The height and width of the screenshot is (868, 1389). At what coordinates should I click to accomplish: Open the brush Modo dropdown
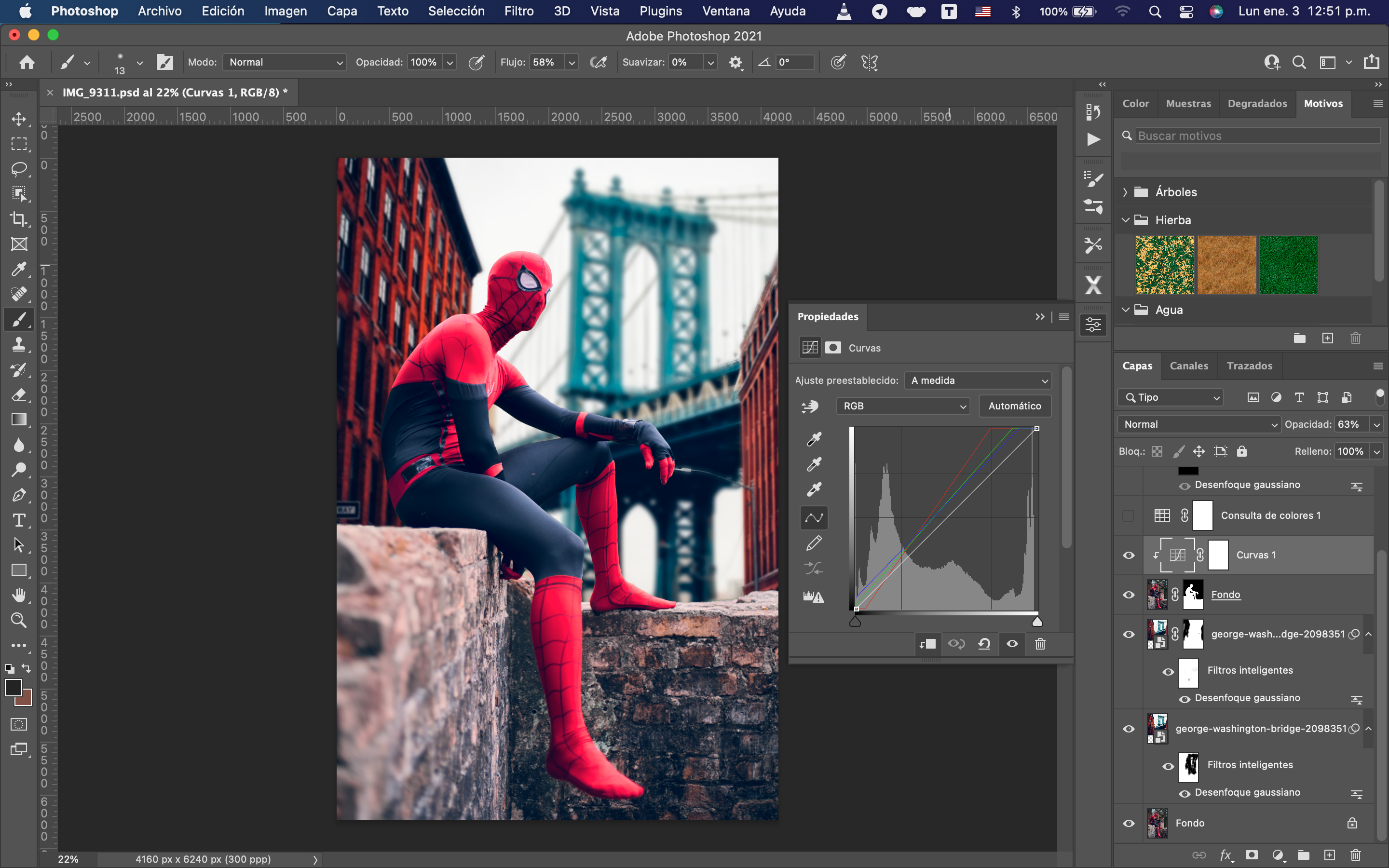(285, 62)
